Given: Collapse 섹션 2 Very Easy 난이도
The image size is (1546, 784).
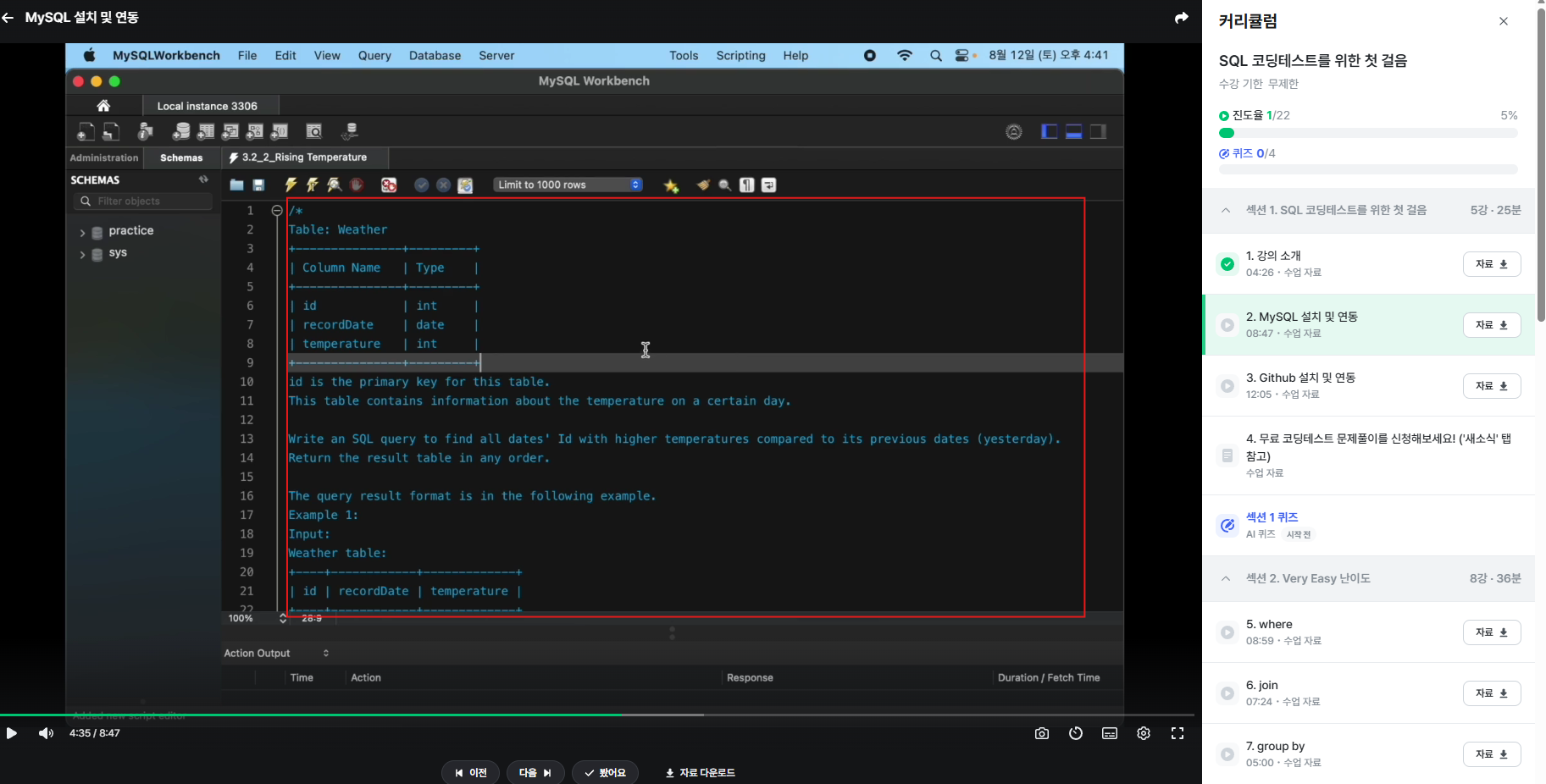Looking at the screenshot, I should click(x=1226, y=578).
